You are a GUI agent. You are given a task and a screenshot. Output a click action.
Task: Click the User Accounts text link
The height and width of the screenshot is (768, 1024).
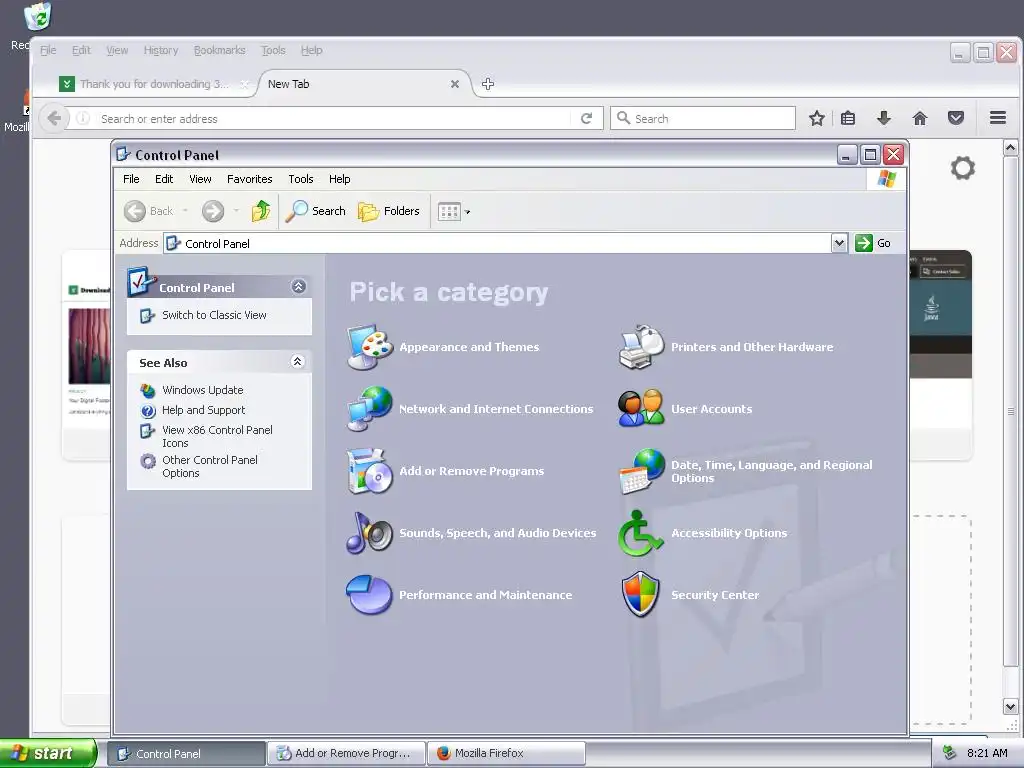[x=711, y=409]
